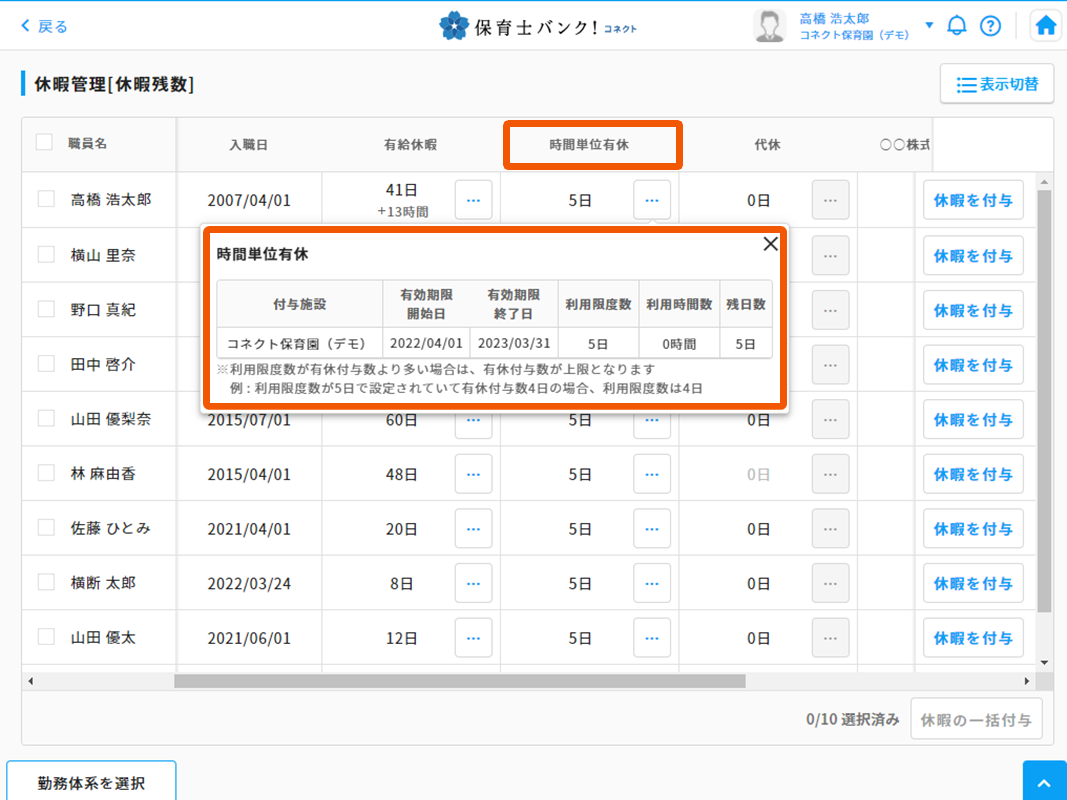Select all staff with header checkbox
Image resolution: width=1067 pixels, height=800 pixels.
tap(44, 143)
